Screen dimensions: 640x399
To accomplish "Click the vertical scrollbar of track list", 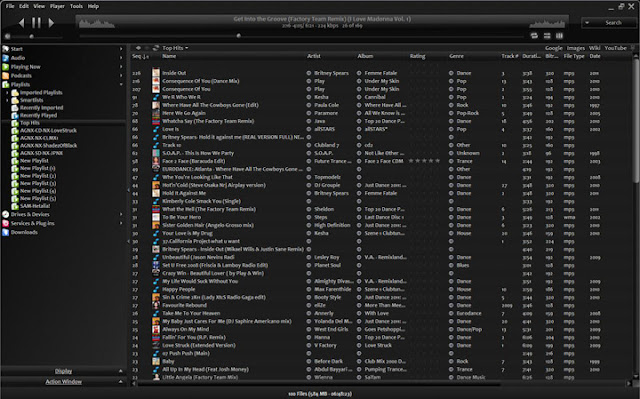I will point(635,120).
